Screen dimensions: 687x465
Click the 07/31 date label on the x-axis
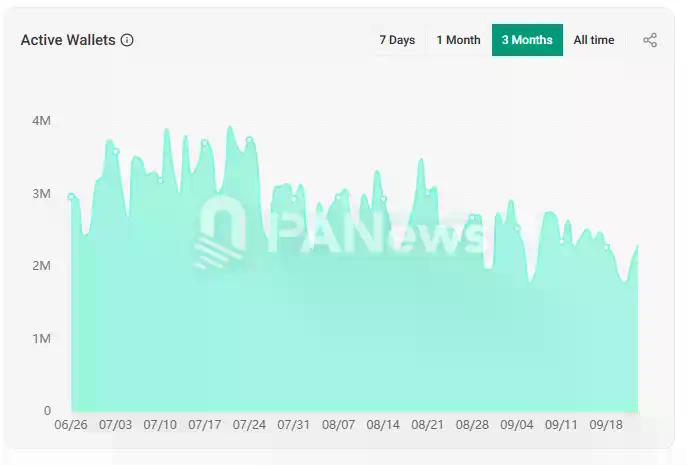click(x=293, y=425)
